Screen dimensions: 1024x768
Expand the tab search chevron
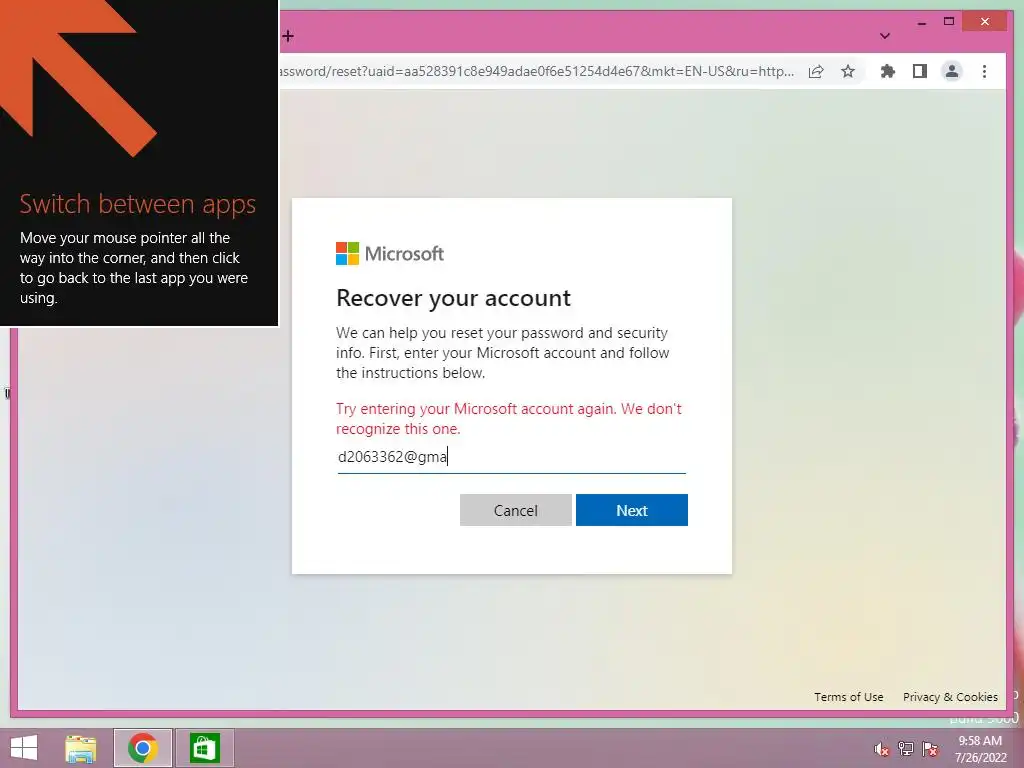pos(885,36)
